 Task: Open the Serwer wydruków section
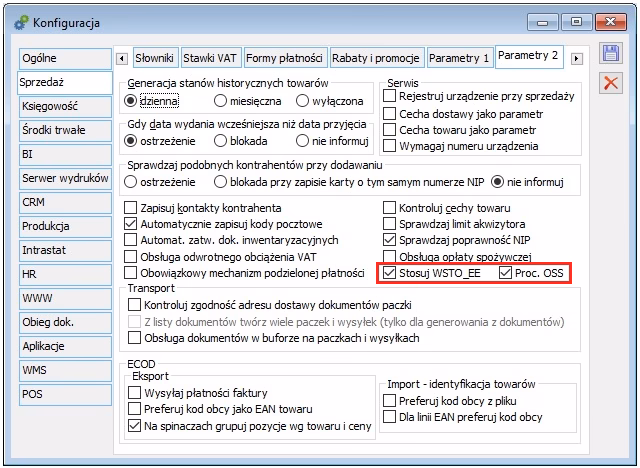click(x=63, y=179)
